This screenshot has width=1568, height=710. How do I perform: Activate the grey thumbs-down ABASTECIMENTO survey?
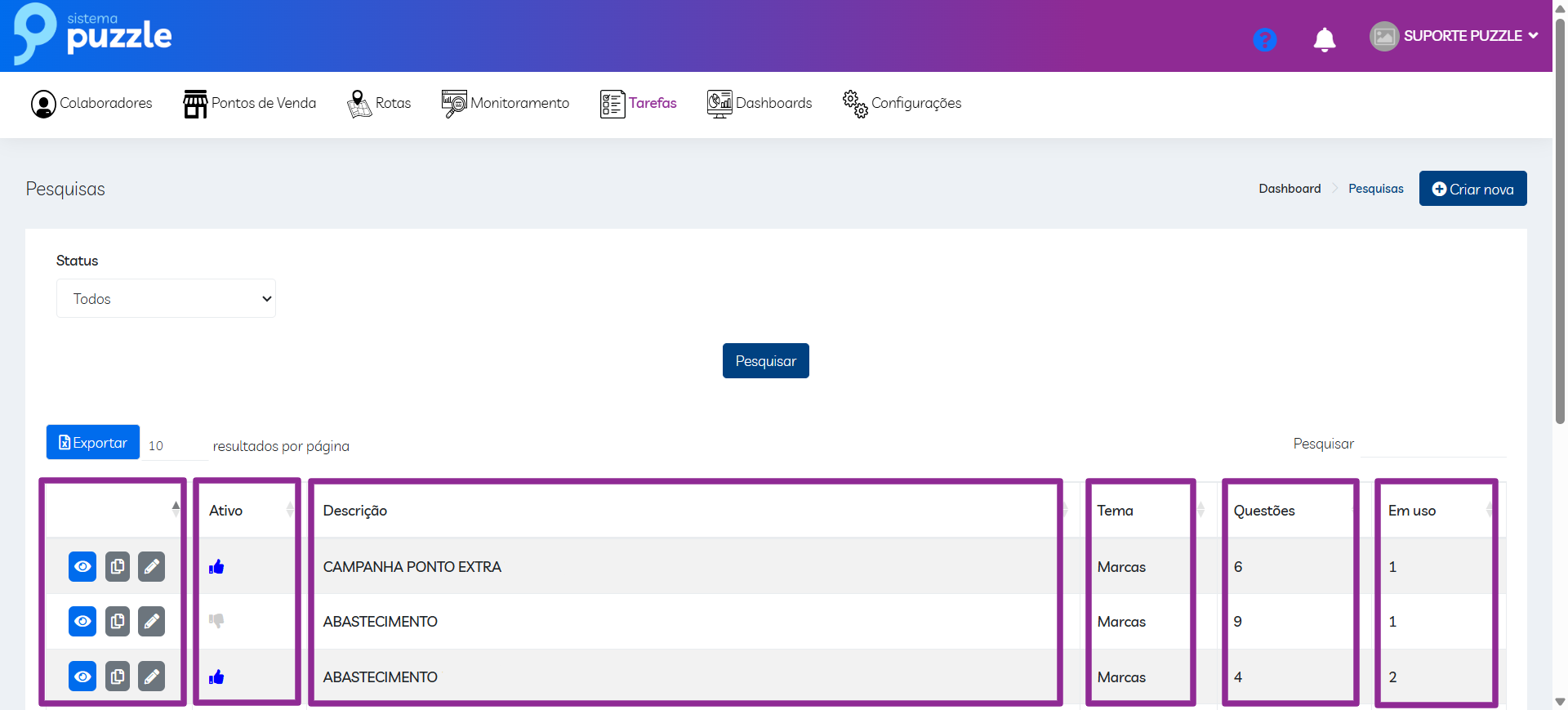pyautogui.click(x=216, y=621)
